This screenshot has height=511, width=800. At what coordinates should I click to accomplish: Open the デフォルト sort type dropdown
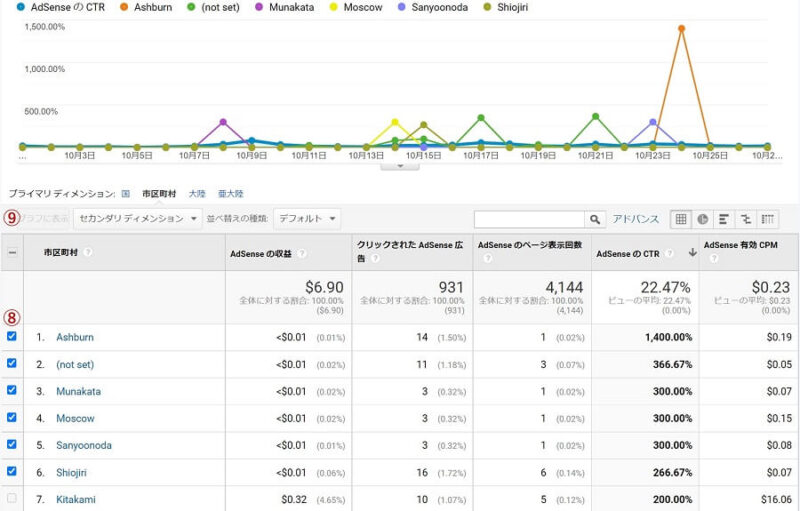tap(307, 219)
